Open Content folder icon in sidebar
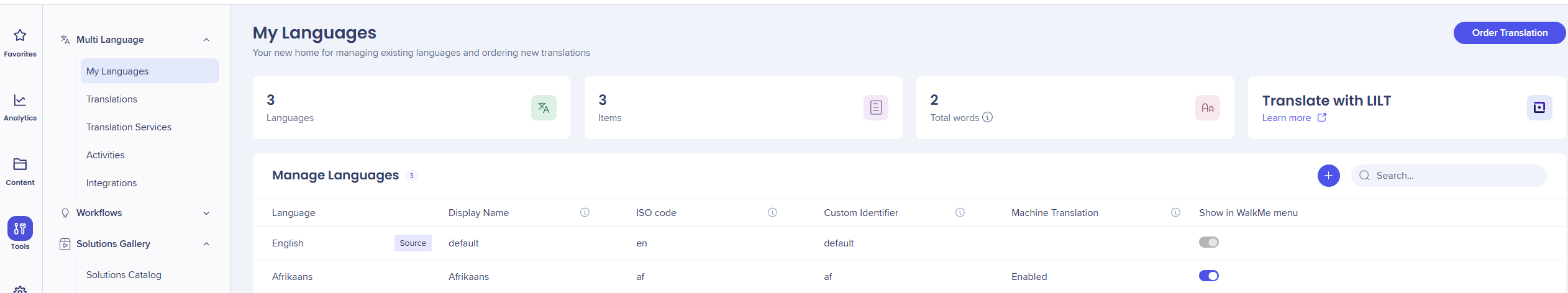The height and width of the screenshot is (293, 1568). point(20,165)
